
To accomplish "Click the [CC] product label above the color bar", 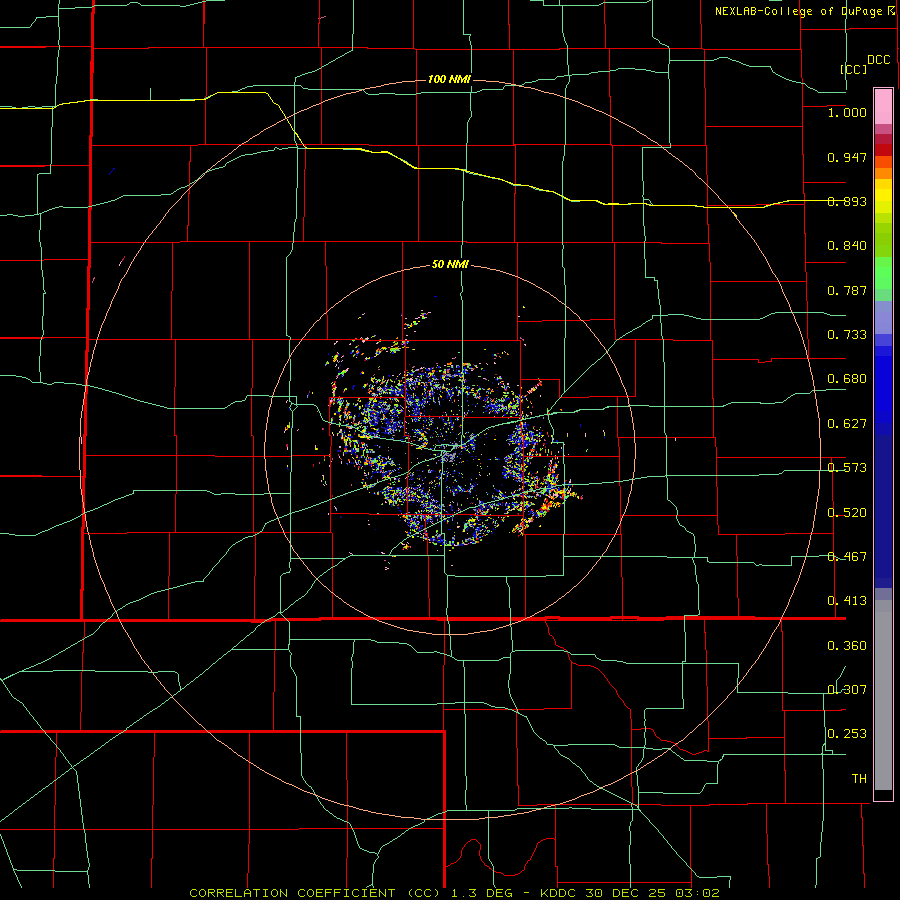I will (x=854, y=69).
